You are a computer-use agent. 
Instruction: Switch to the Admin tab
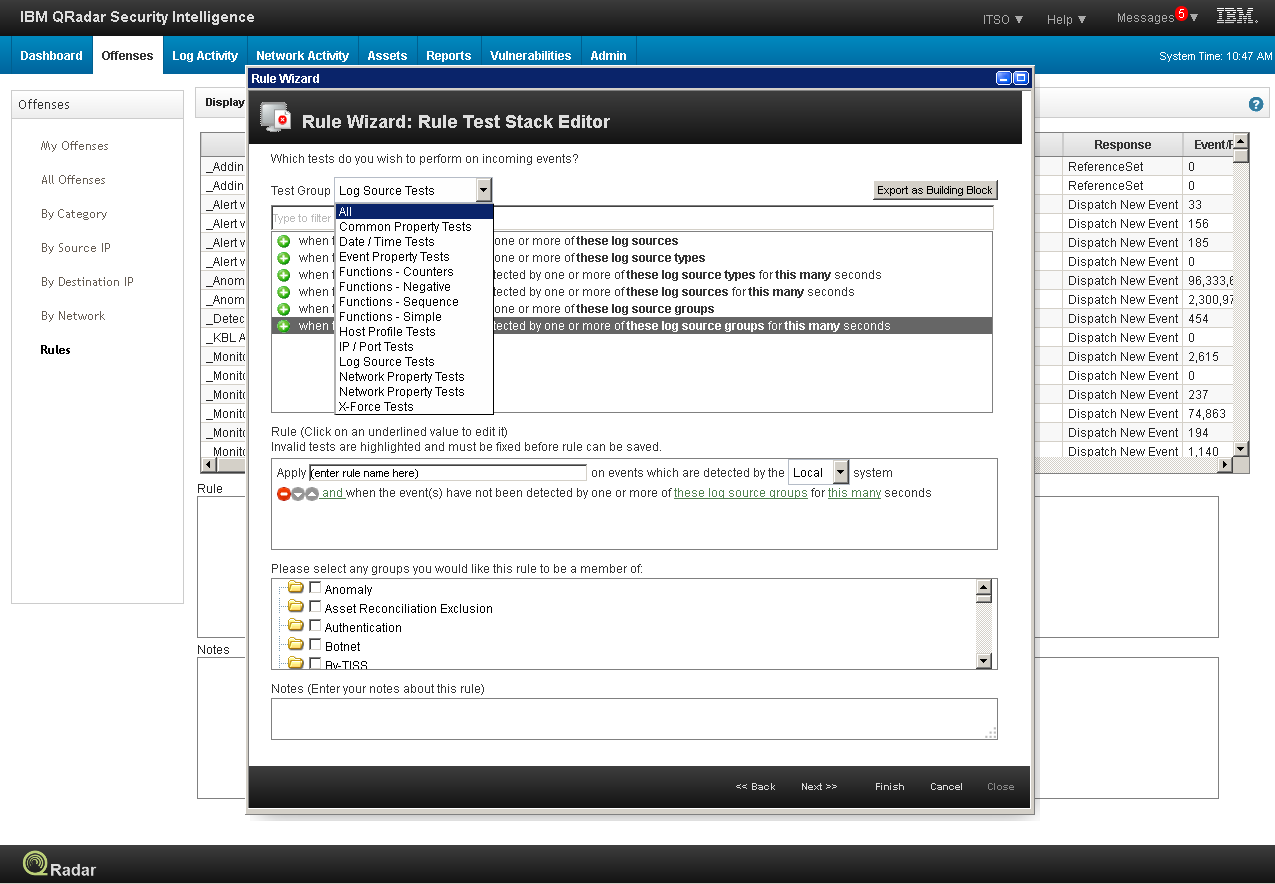[x=608, y=56]
